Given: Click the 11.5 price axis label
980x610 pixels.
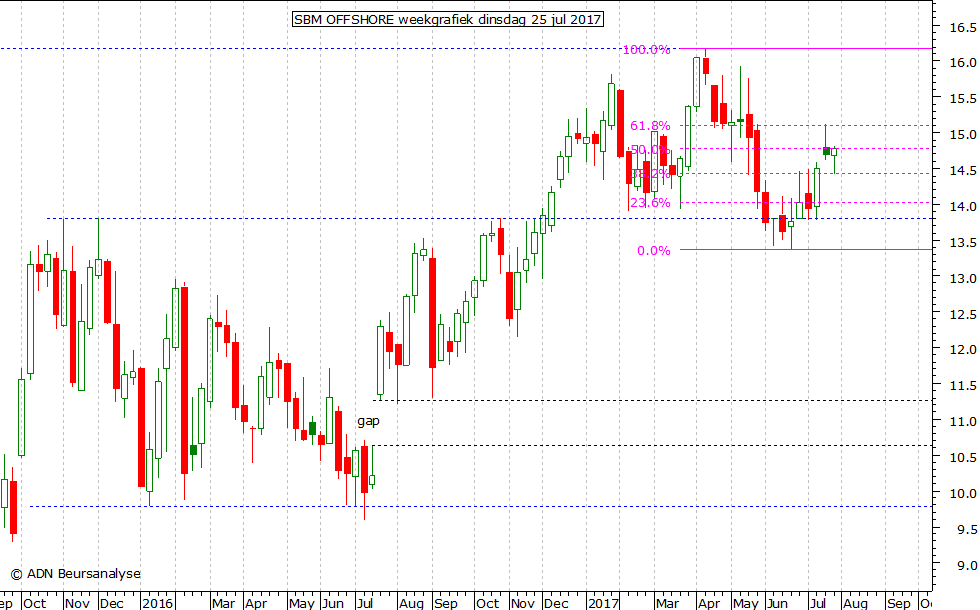Looking at the screenshot, I should tap(962, 386).
